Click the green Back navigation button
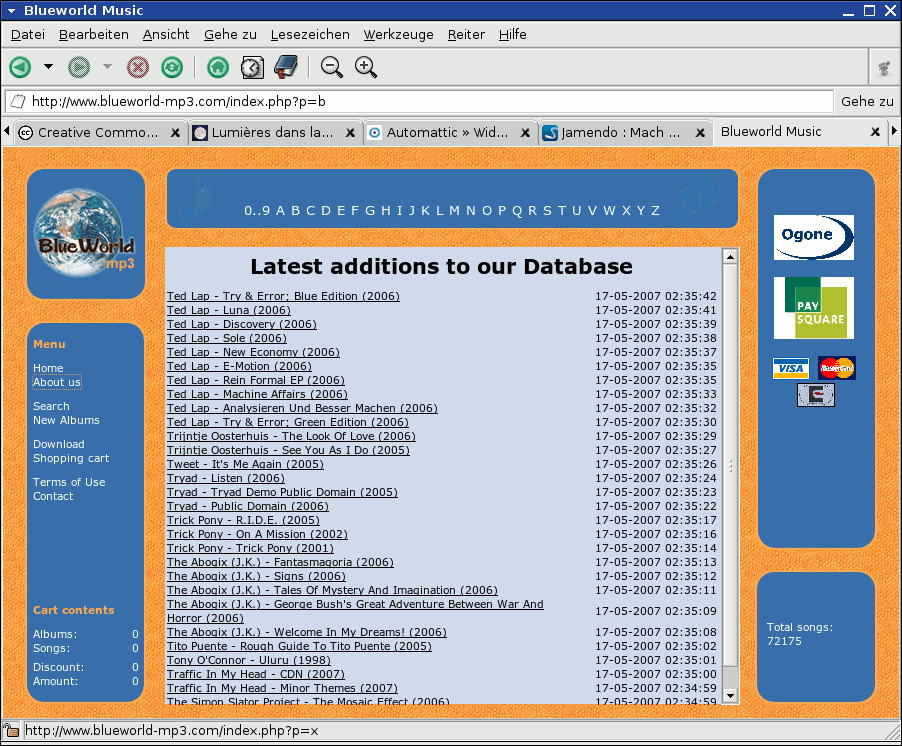 pos(21,67)
